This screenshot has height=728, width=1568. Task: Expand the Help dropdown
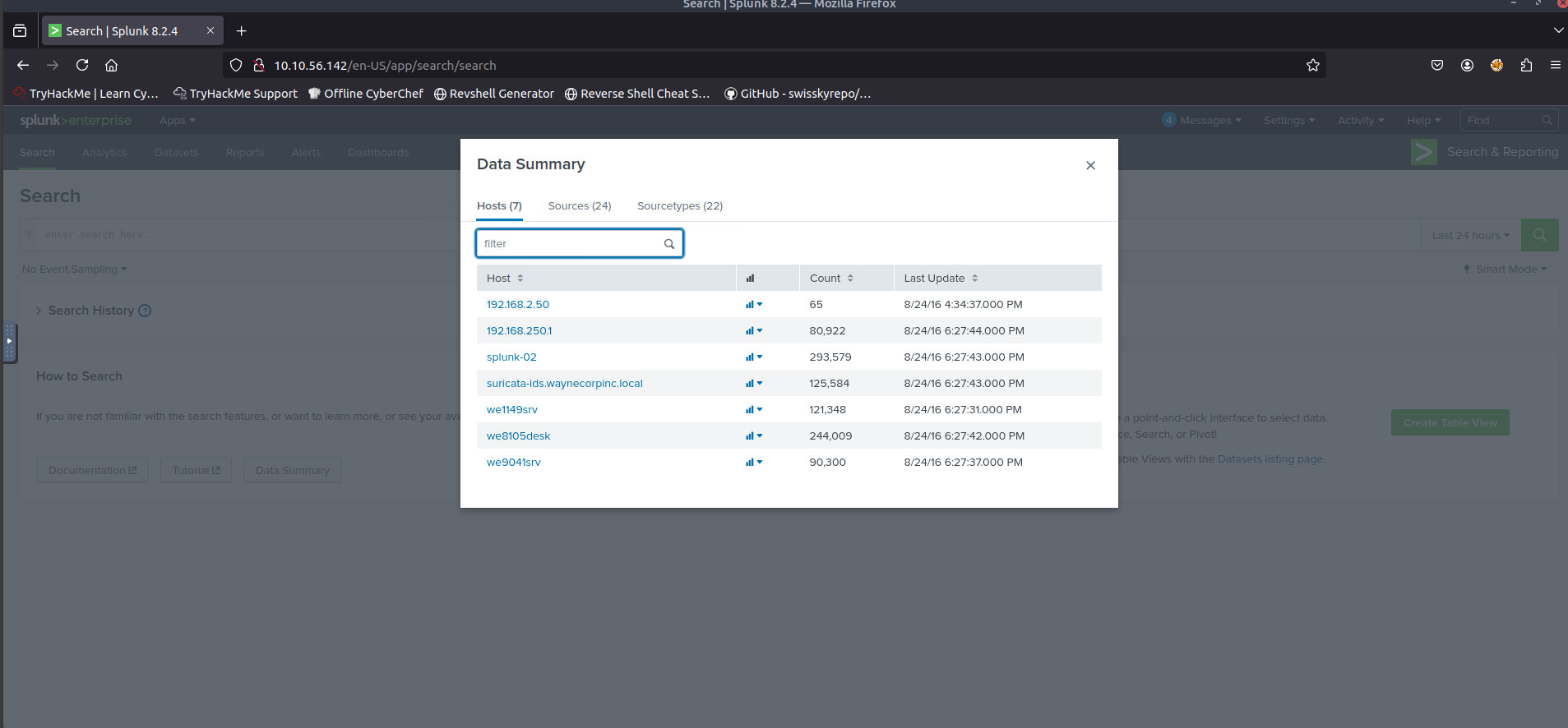1423,121
